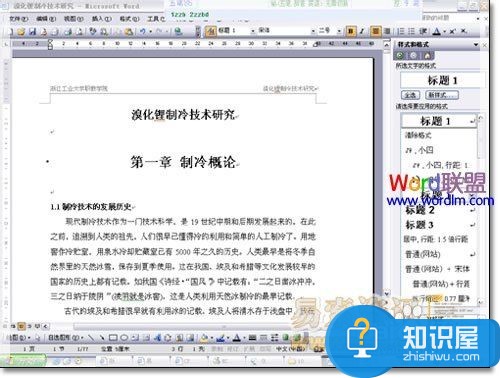Click the drawing toolbar Font Color A
The image size is (500, 378).
236,338
